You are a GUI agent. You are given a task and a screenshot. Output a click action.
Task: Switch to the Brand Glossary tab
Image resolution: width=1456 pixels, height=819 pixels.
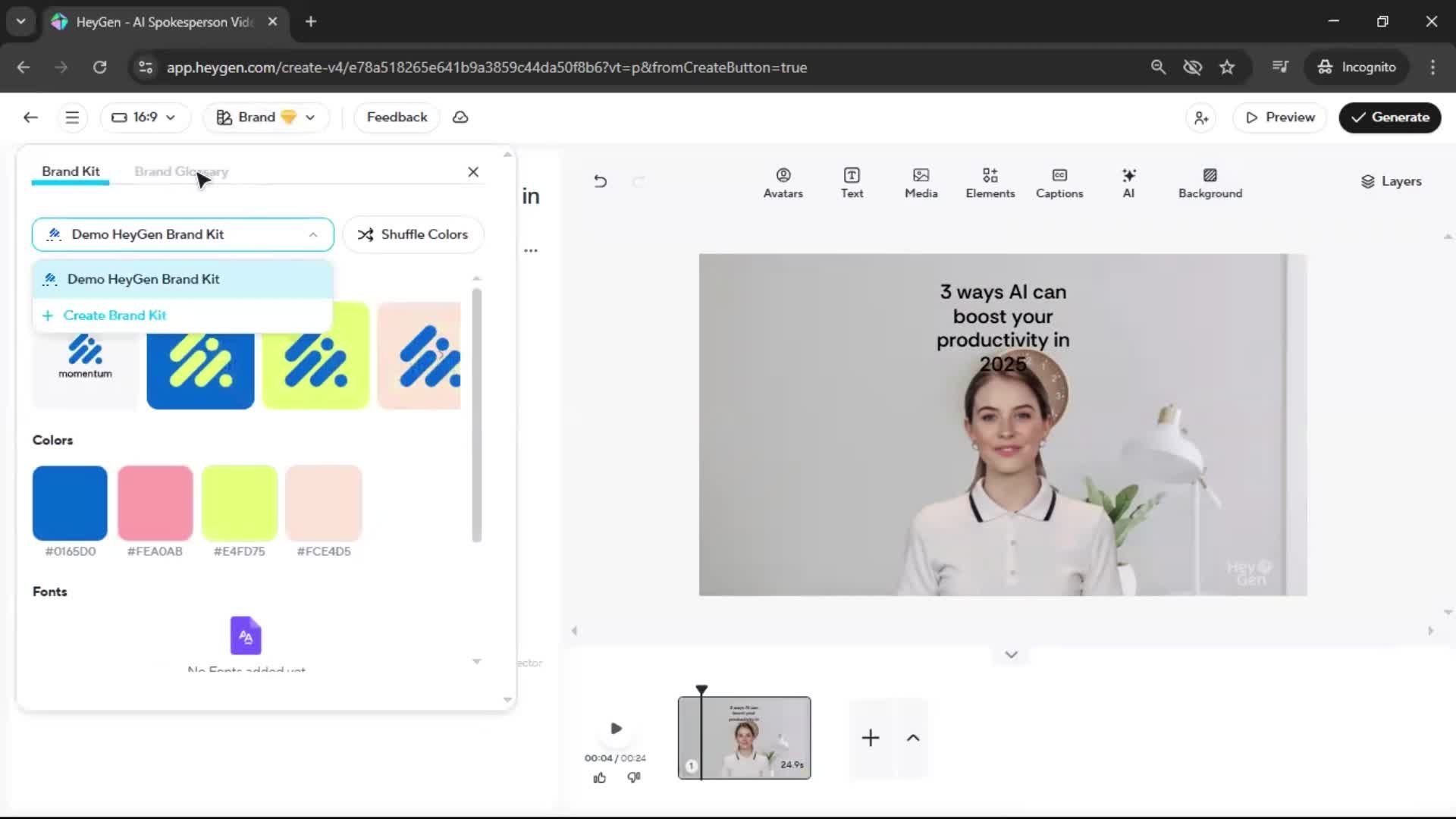(181, 172)
